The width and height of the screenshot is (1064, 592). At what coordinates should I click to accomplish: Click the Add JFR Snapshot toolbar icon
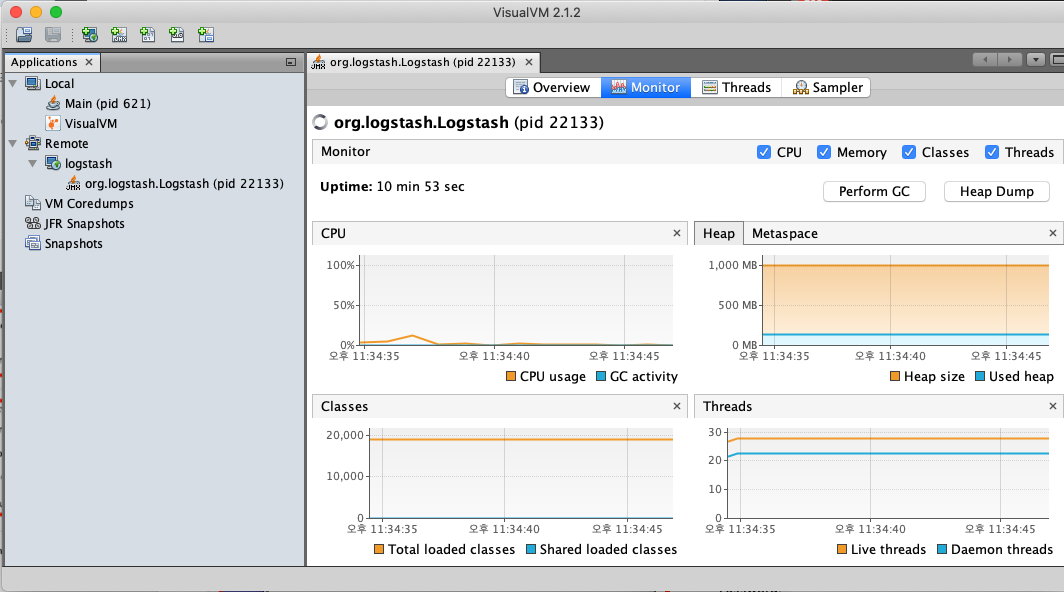coord(176,34)
